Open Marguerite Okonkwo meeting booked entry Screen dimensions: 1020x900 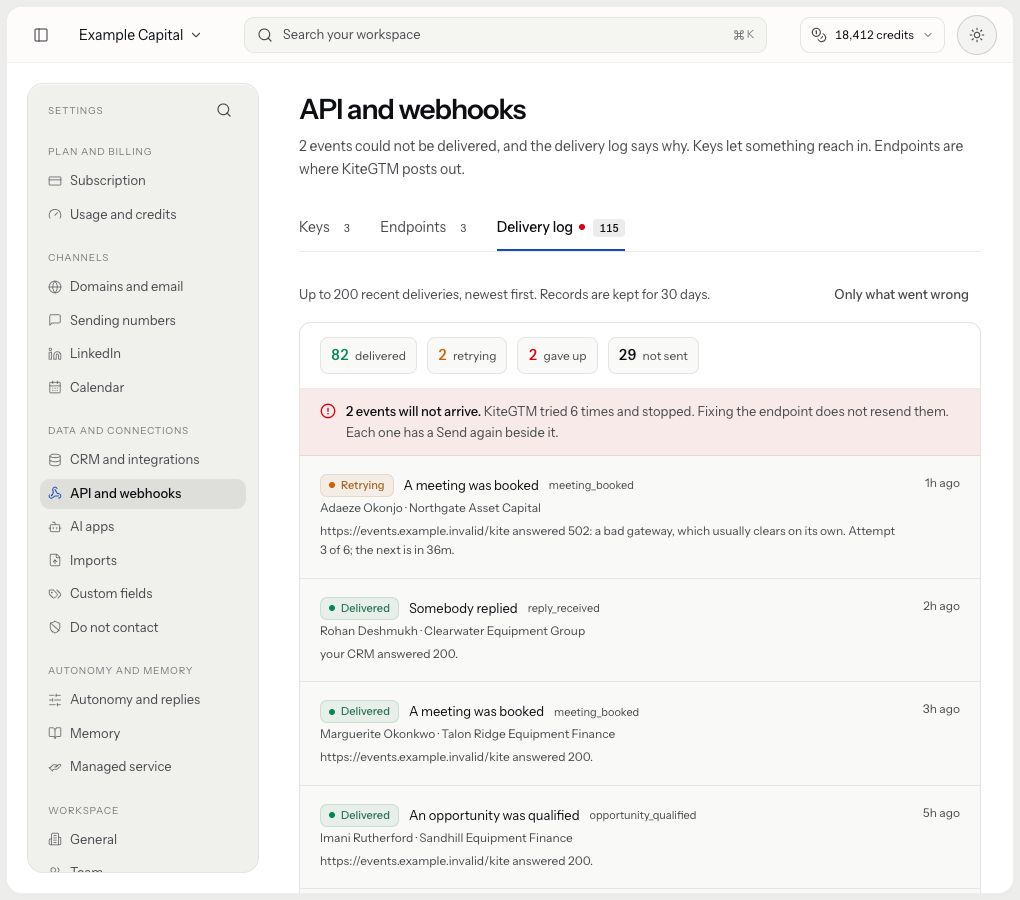point(639,734)
